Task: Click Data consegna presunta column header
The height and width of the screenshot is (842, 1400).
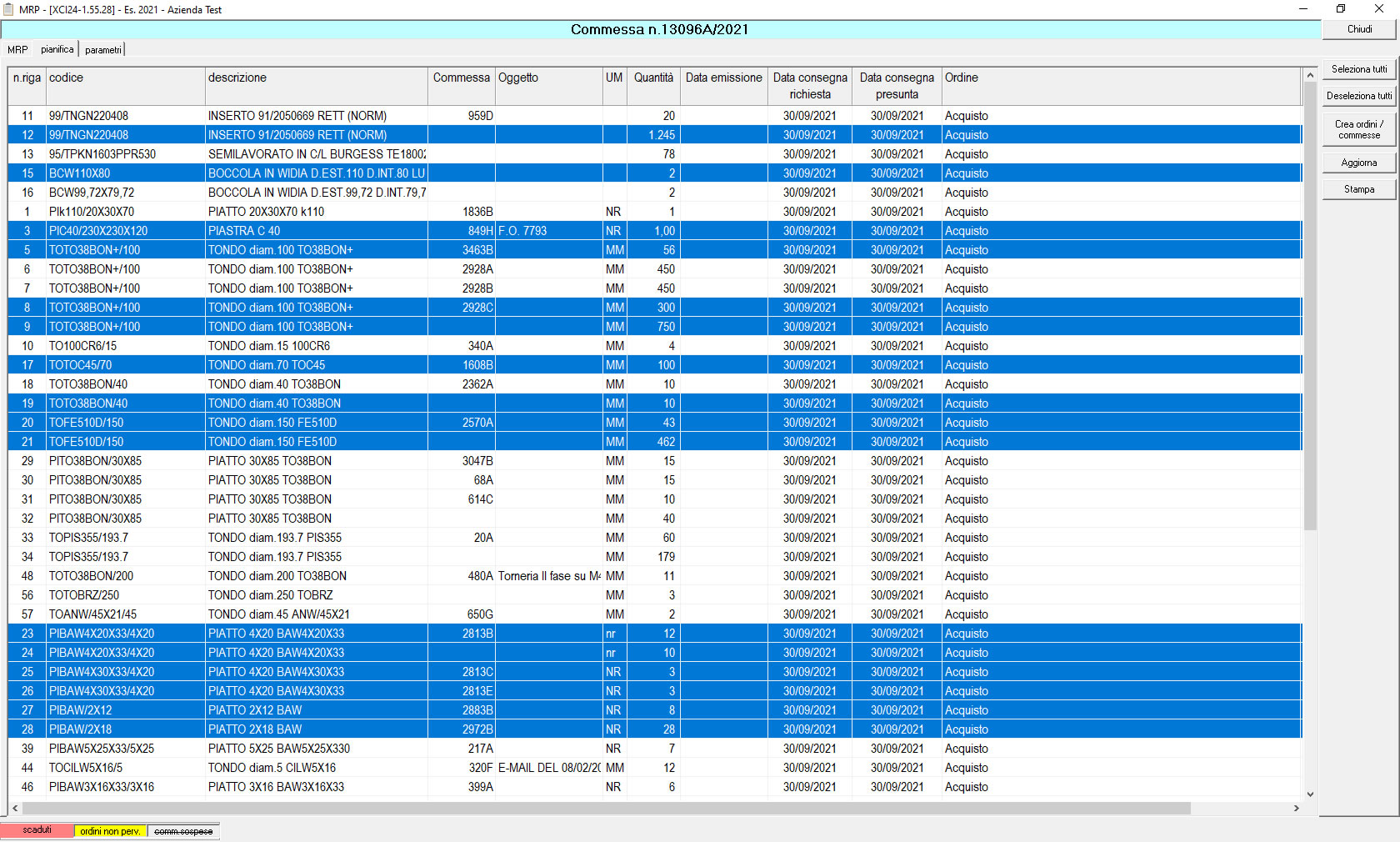Action: tap(897, 86)
